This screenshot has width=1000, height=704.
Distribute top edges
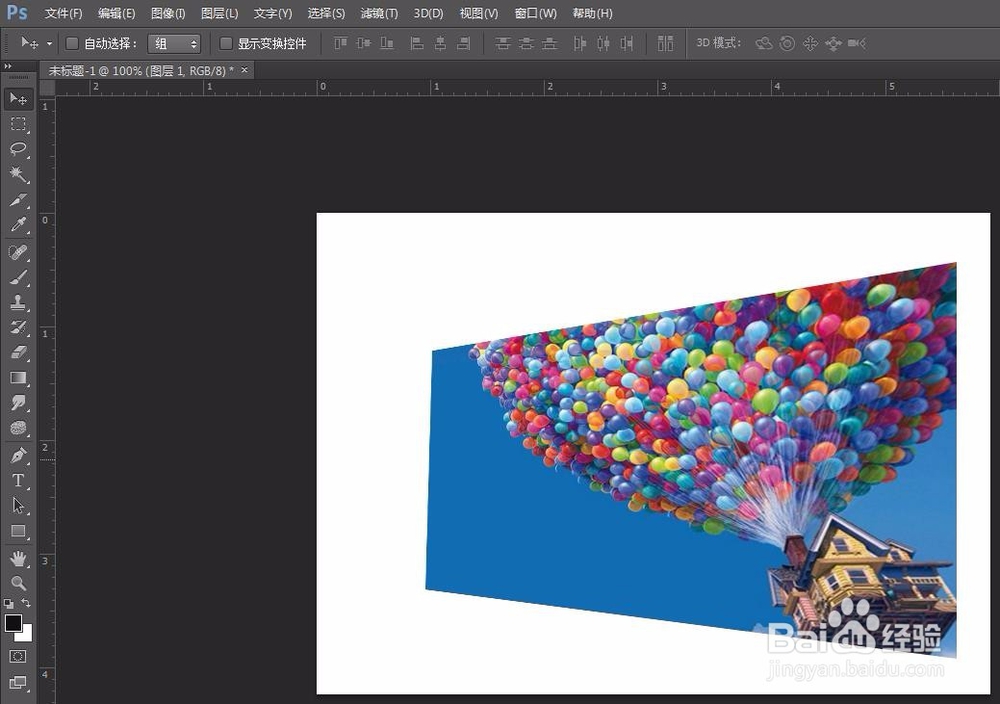coord(503,43)
